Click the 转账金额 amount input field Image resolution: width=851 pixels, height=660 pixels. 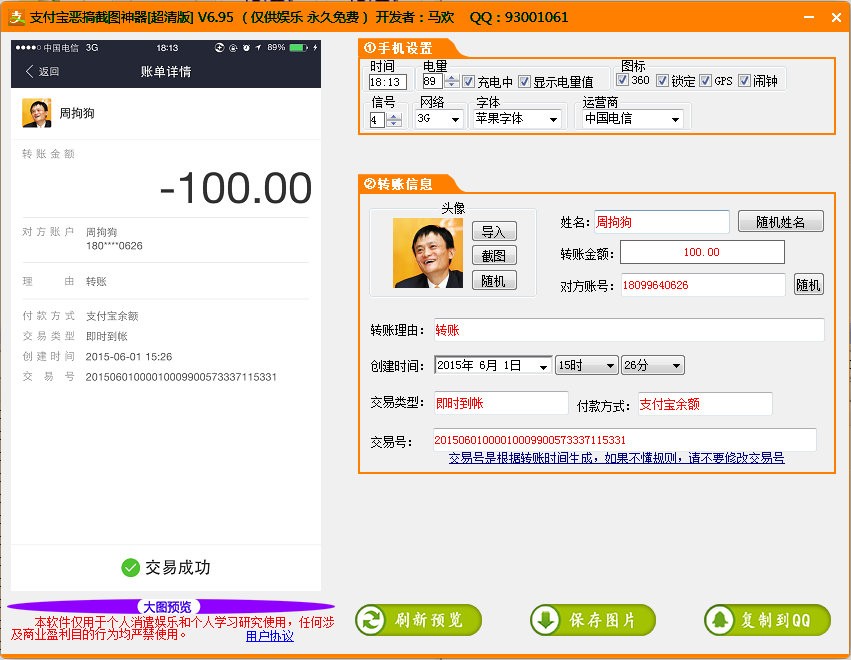(x=702, y=252)
